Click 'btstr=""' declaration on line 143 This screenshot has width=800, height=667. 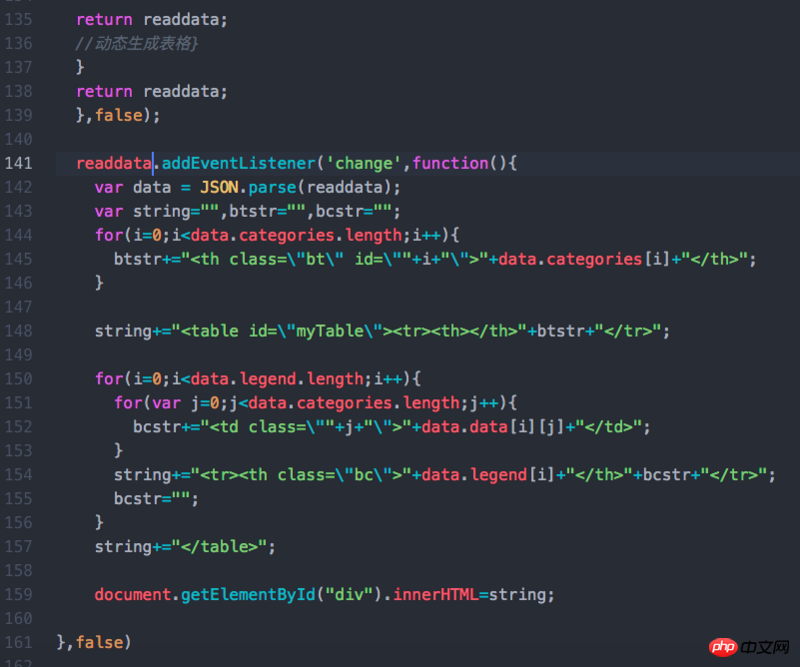pos(267,211)
